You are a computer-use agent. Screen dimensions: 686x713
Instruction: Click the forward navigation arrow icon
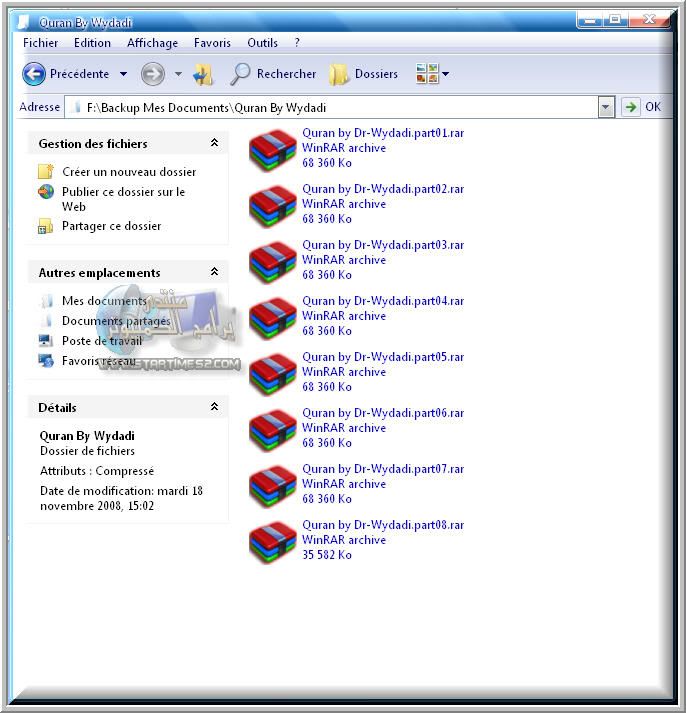152,73
